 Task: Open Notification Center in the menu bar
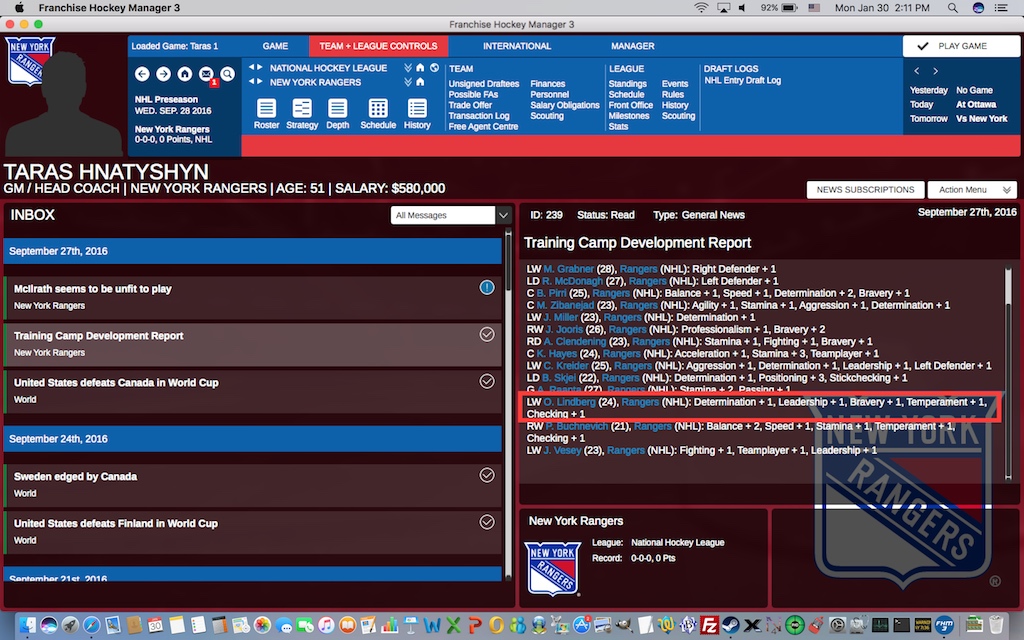click(x=1000, y=8)
